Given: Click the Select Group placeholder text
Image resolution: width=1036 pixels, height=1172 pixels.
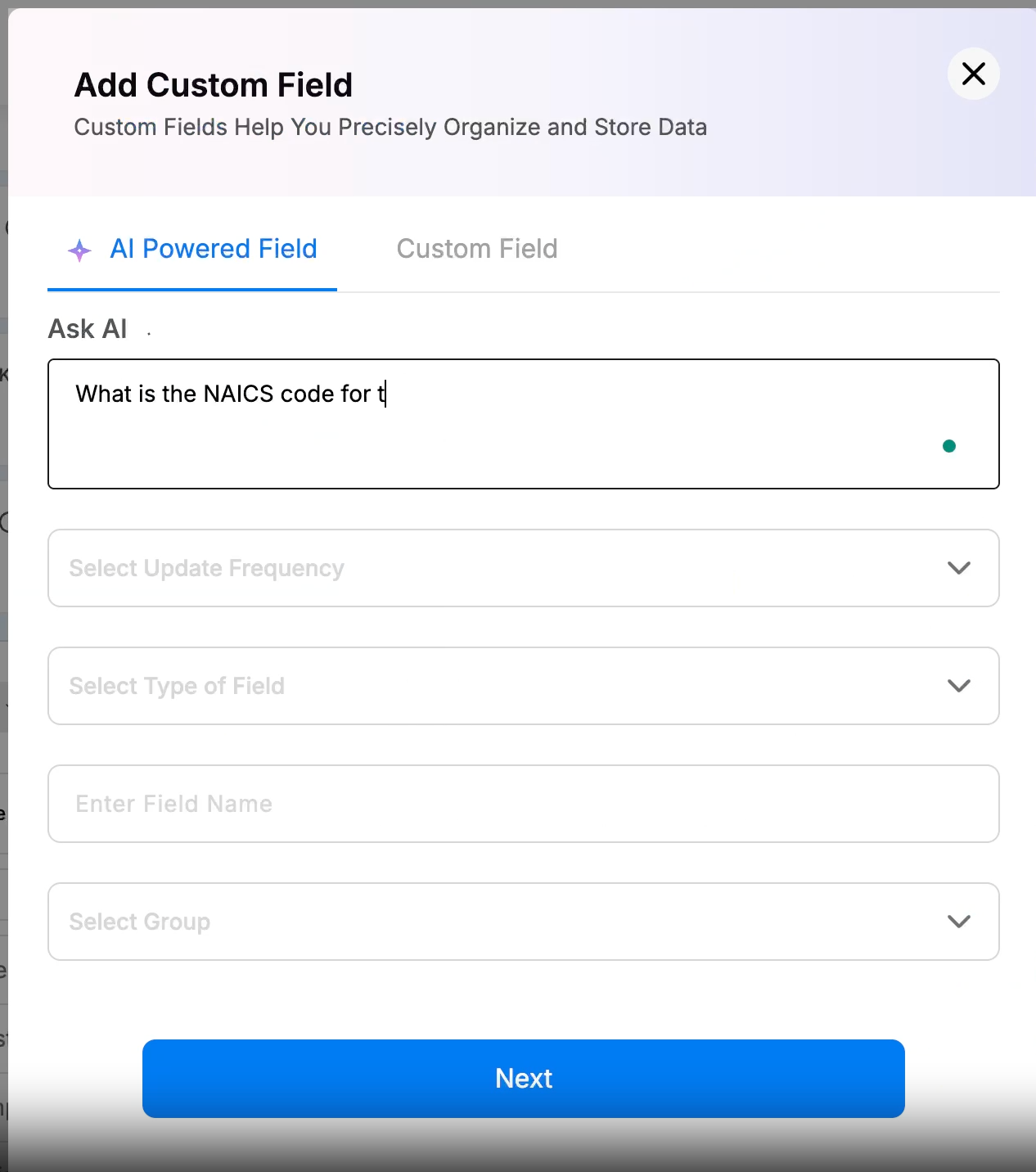Looking at the screenshot, I should (140, 922).
